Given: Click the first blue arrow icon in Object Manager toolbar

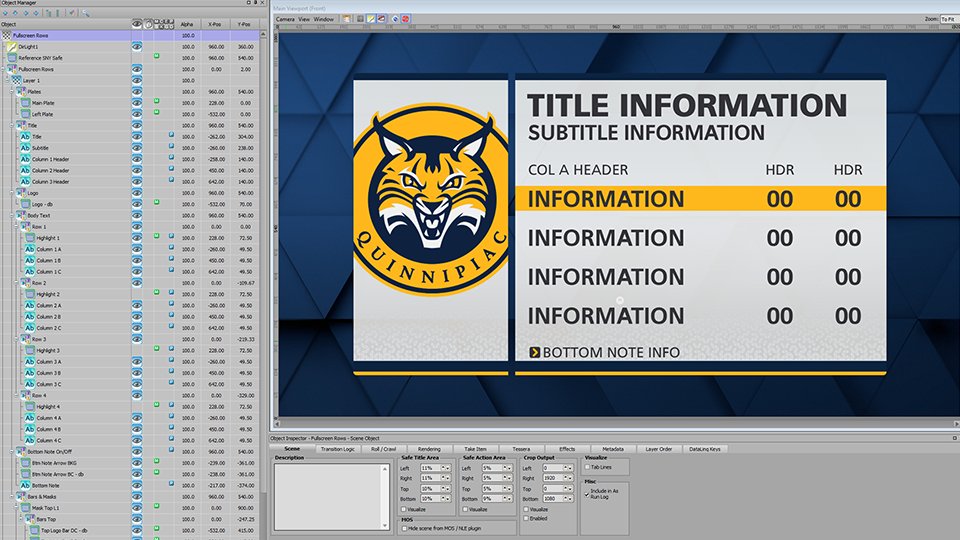Looking at the screenshot, I should coord(6,13).
